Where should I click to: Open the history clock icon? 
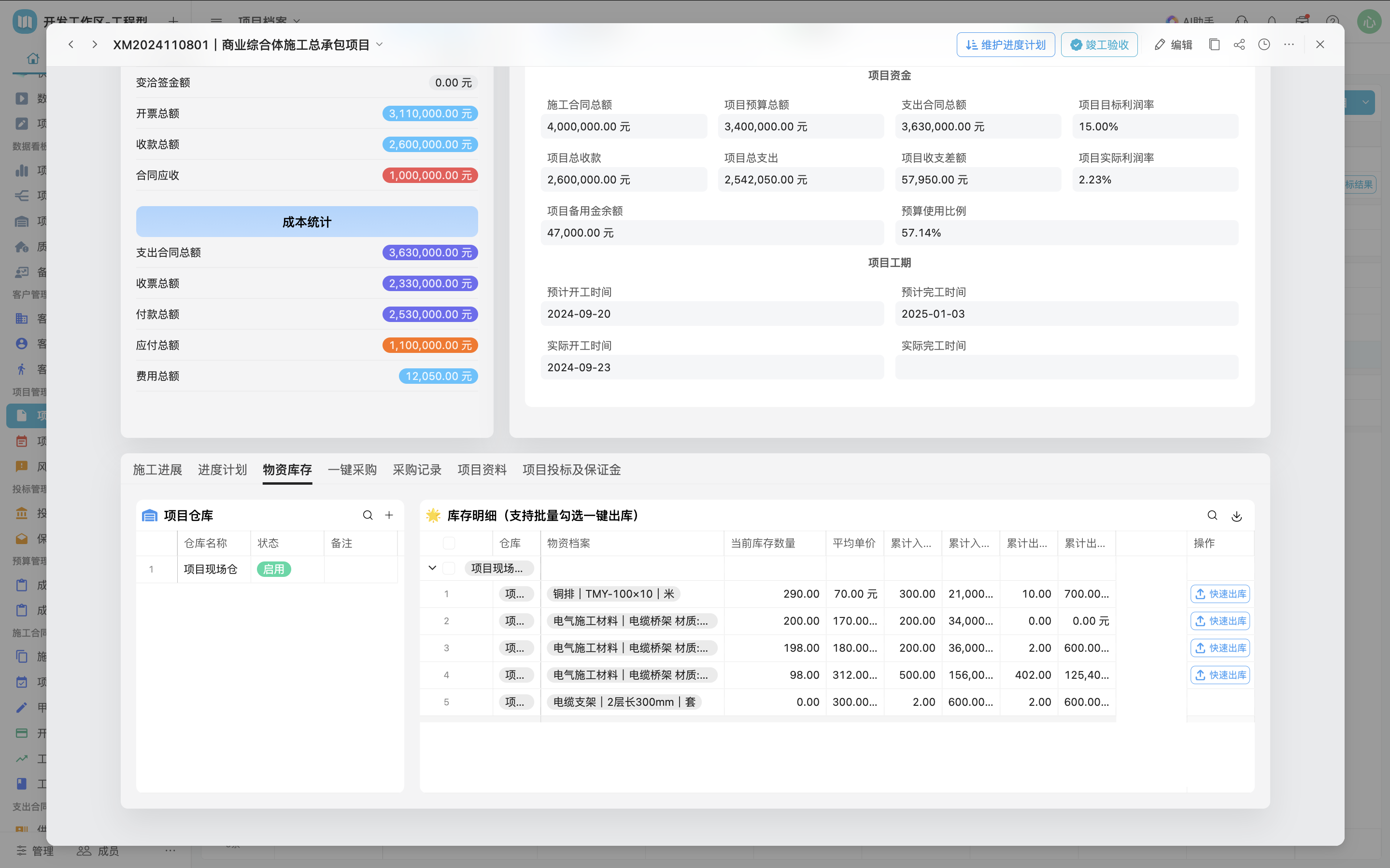[x=1263, y=44]
